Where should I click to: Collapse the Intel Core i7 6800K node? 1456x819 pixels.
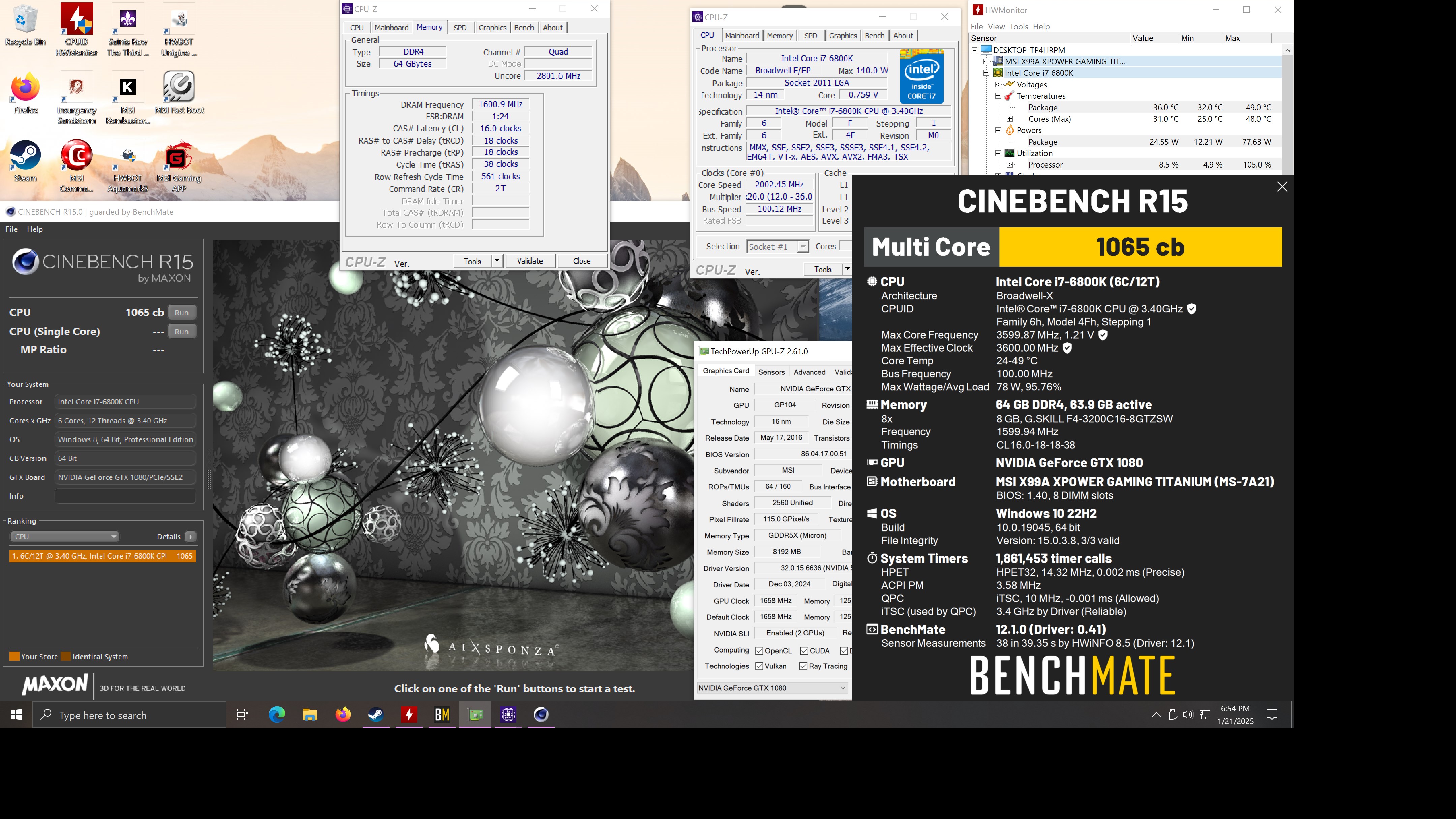986,73
